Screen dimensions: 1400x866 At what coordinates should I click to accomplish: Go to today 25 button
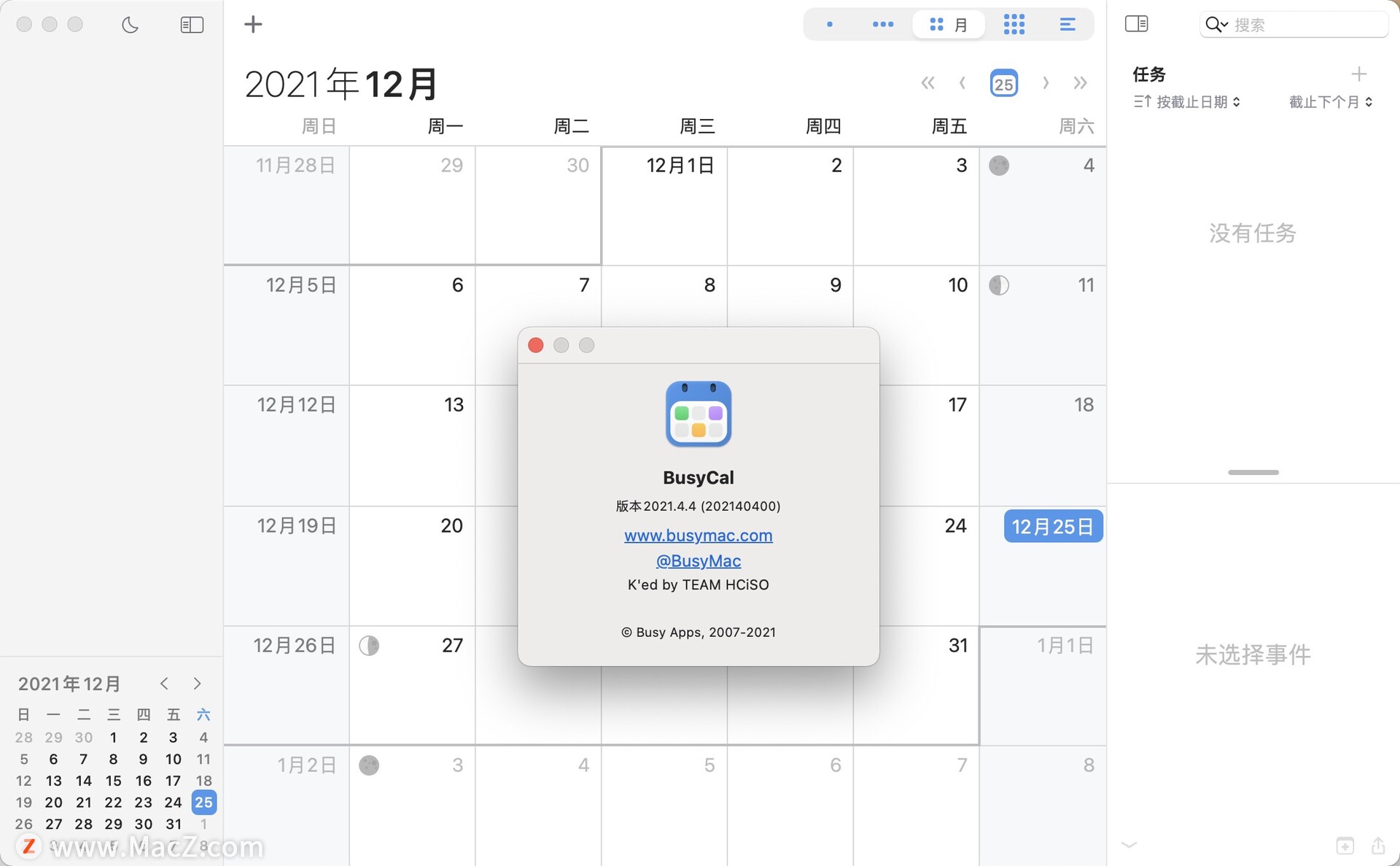coord(1003,83)
